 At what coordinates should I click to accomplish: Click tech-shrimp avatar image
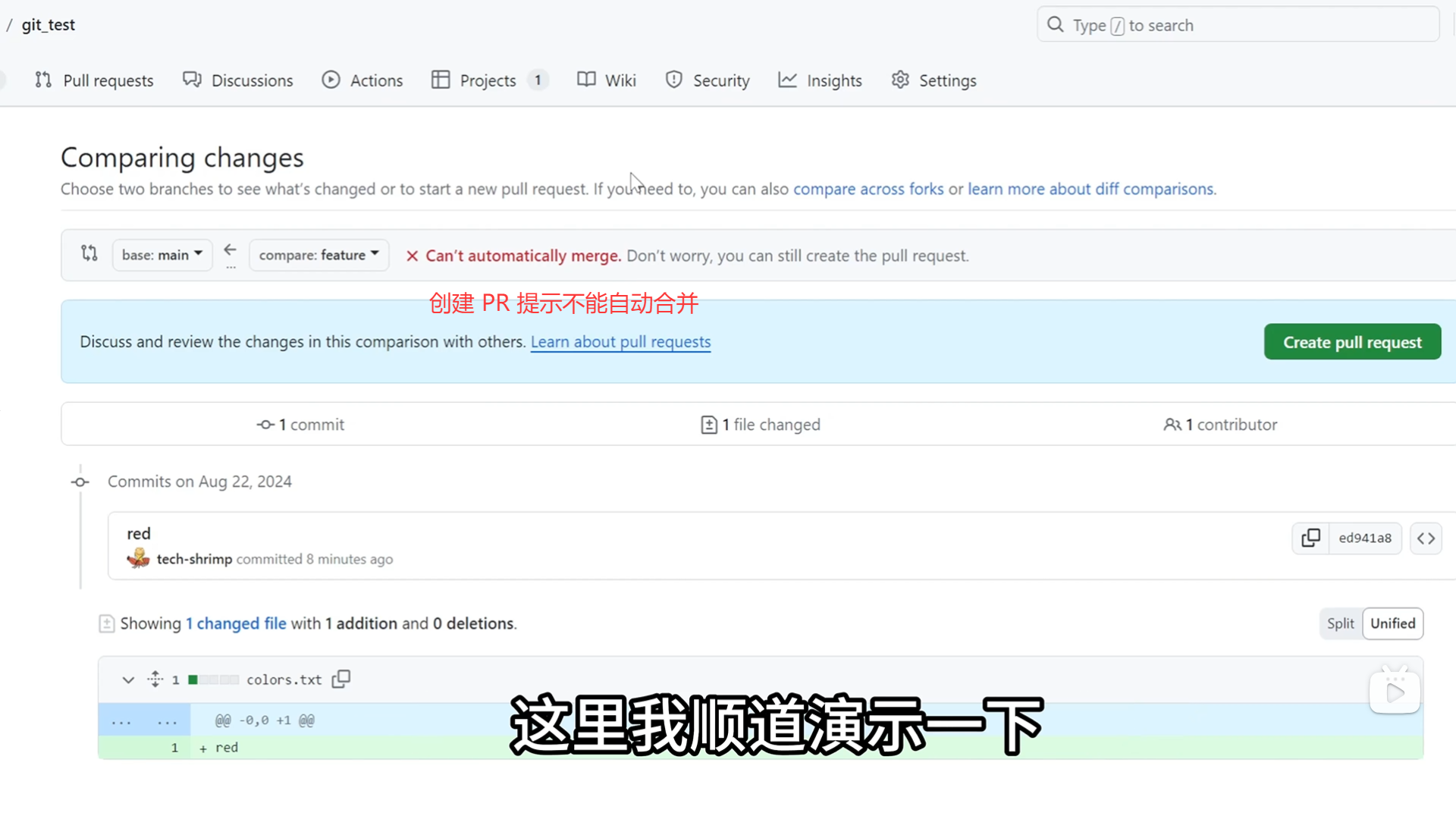coord(138,559)
